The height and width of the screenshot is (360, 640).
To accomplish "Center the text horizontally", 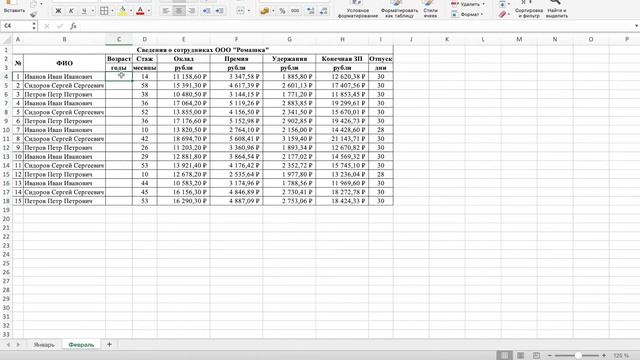I will click(179, 11).
